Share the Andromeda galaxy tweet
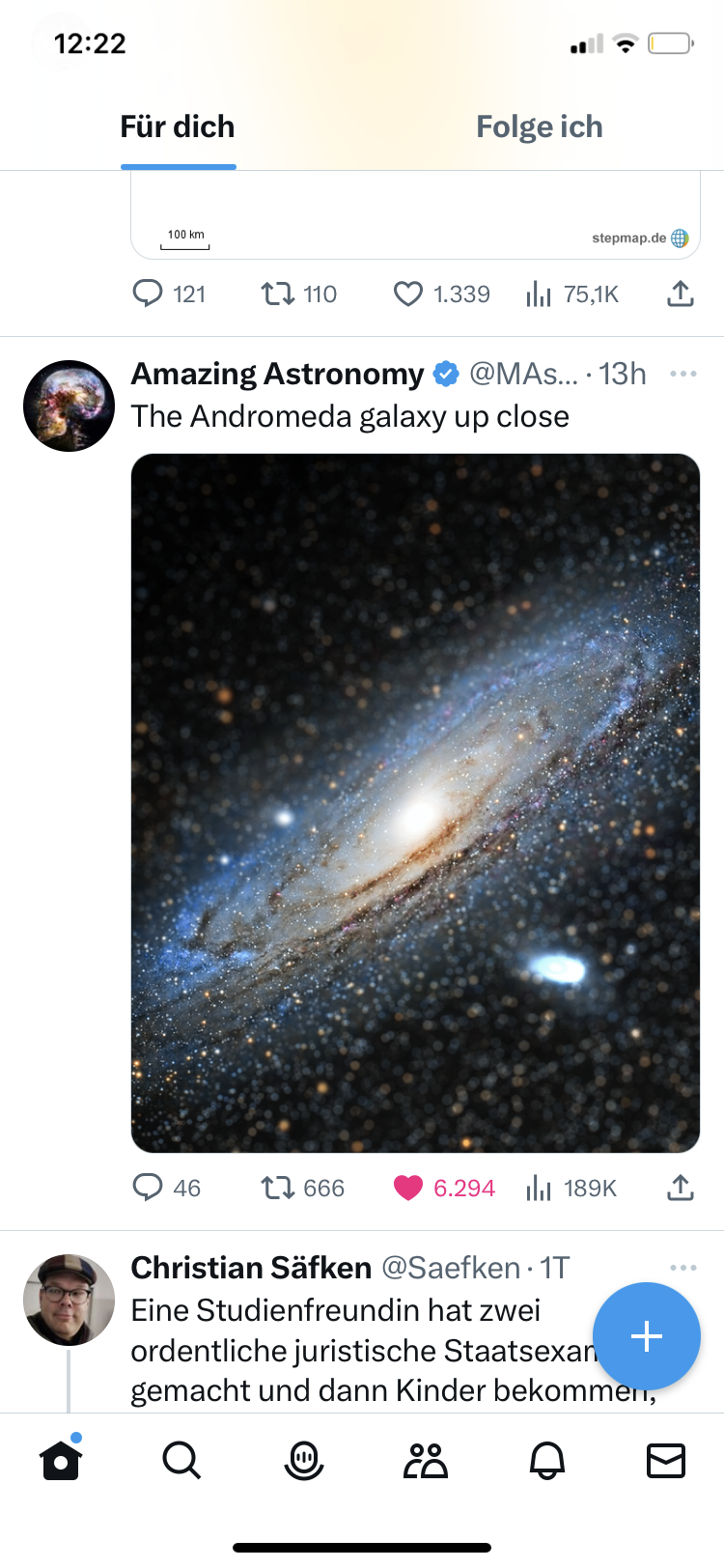724x1568 pixels. click(x=681, y=1188)
